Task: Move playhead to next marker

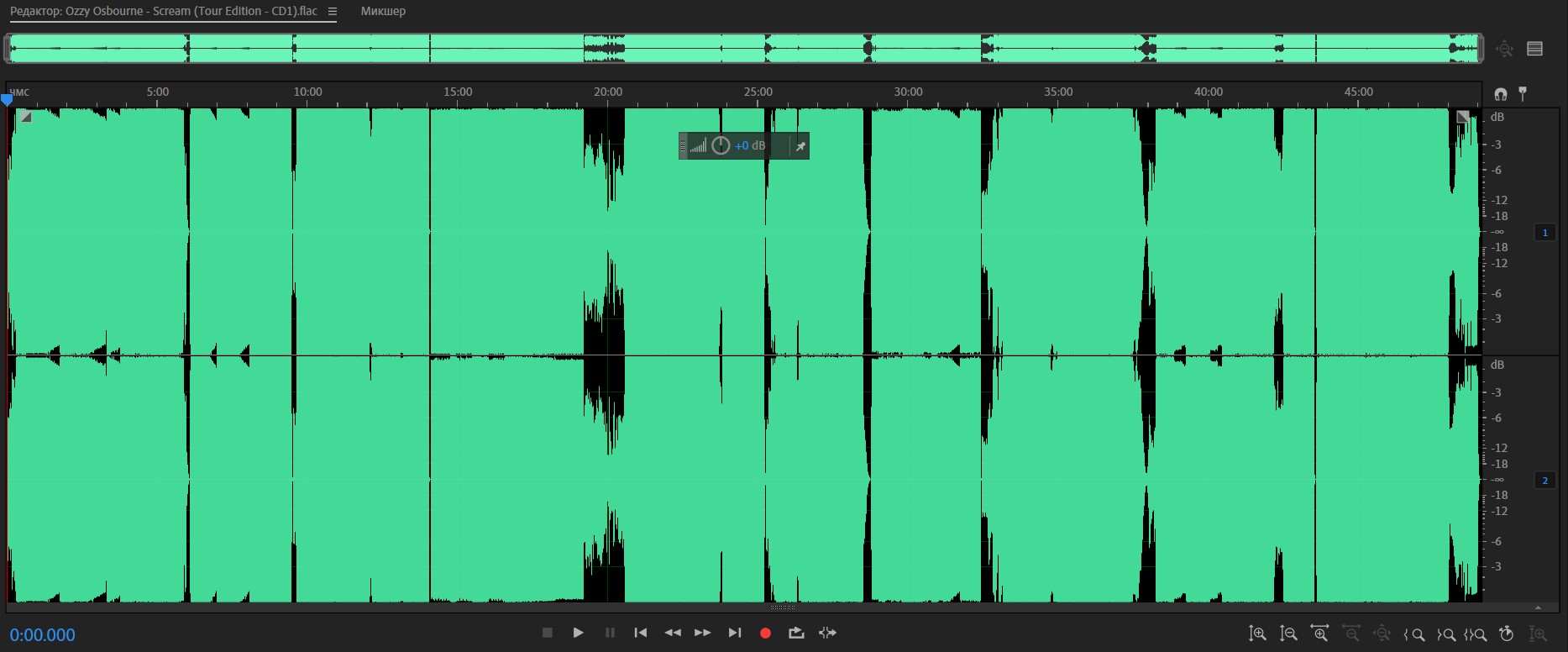Action: click(x=735, y=633)
